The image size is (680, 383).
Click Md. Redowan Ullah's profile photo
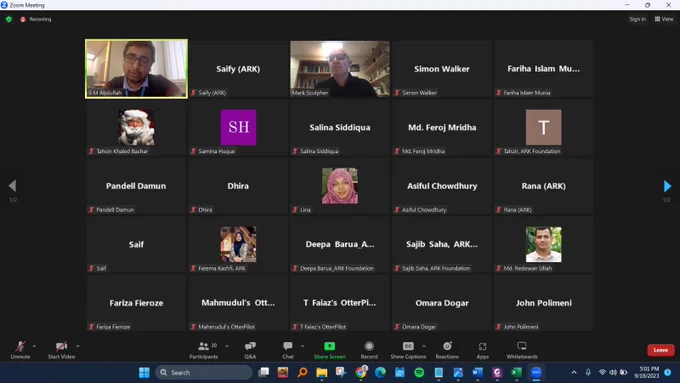pyautogui.click(x=543, y=244)
